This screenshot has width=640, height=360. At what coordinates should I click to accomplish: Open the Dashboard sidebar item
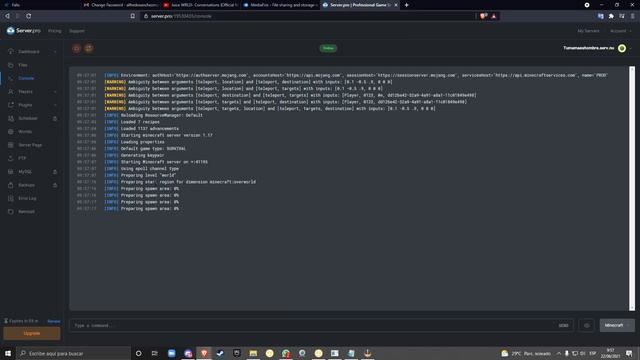pos(29,52)
